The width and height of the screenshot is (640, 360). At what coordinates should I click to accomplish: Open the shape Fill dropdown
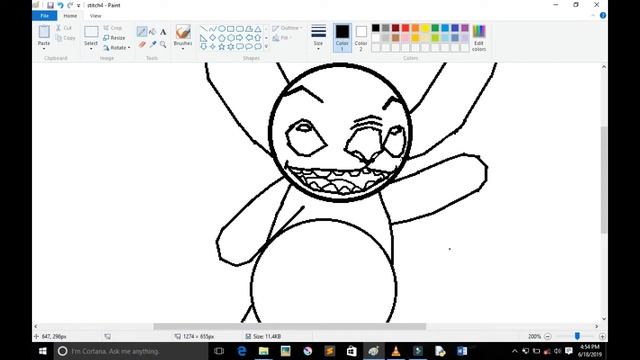coord(282,38)
